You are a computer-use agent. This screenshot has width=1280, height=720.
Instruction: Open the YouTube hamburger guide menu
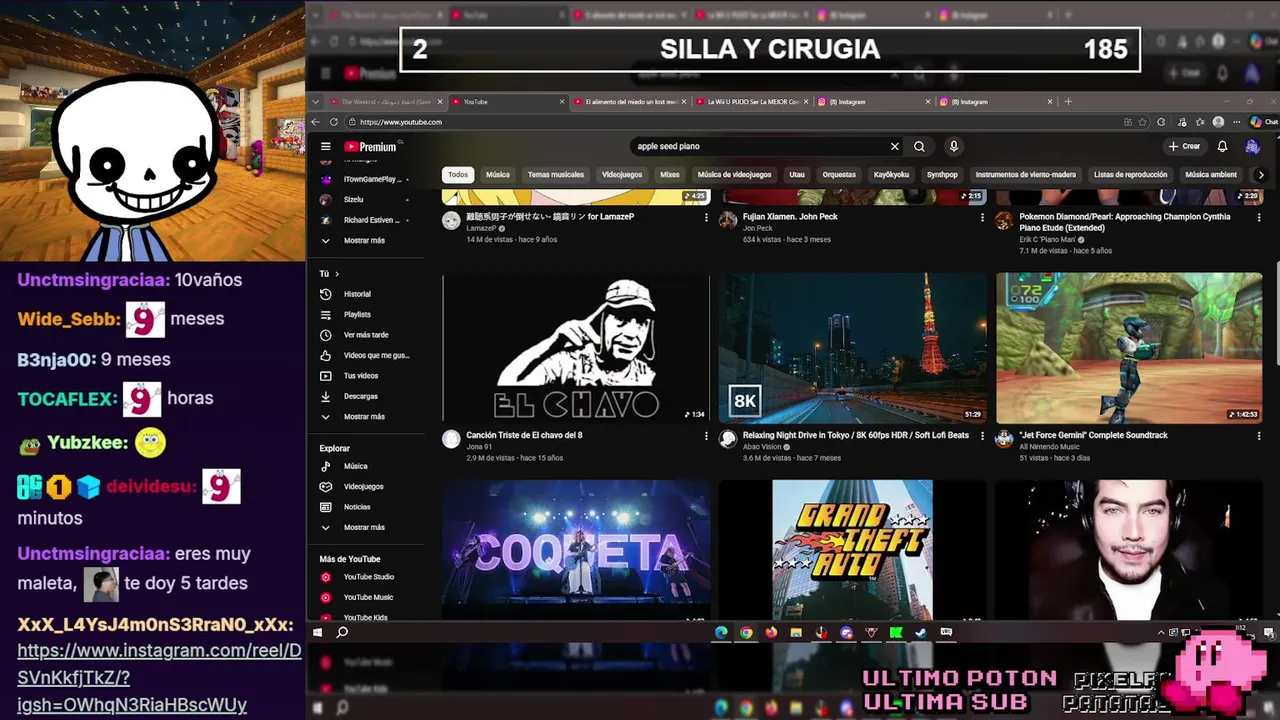point(325,146)
